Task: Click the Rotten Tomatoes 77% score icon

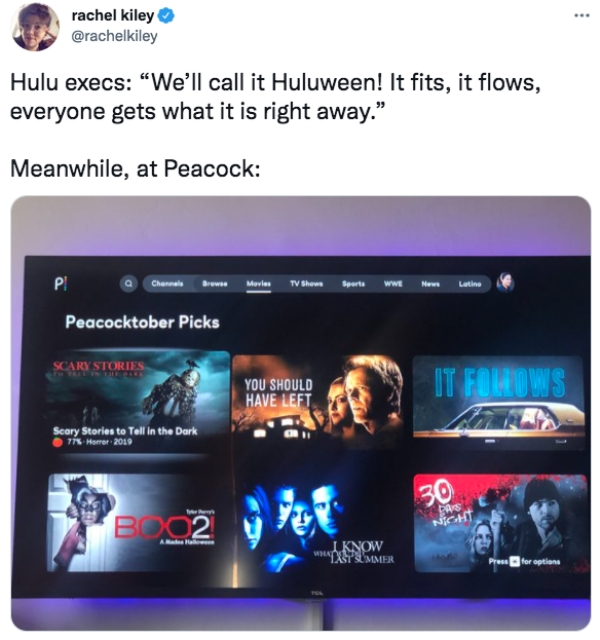Action: (x=59, y=442)
